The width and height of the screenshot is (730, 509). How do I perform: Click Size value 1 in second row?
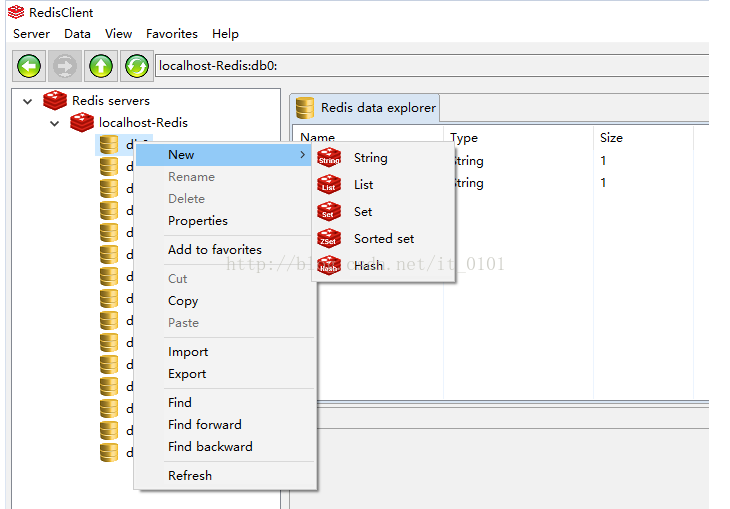(603, 183)
